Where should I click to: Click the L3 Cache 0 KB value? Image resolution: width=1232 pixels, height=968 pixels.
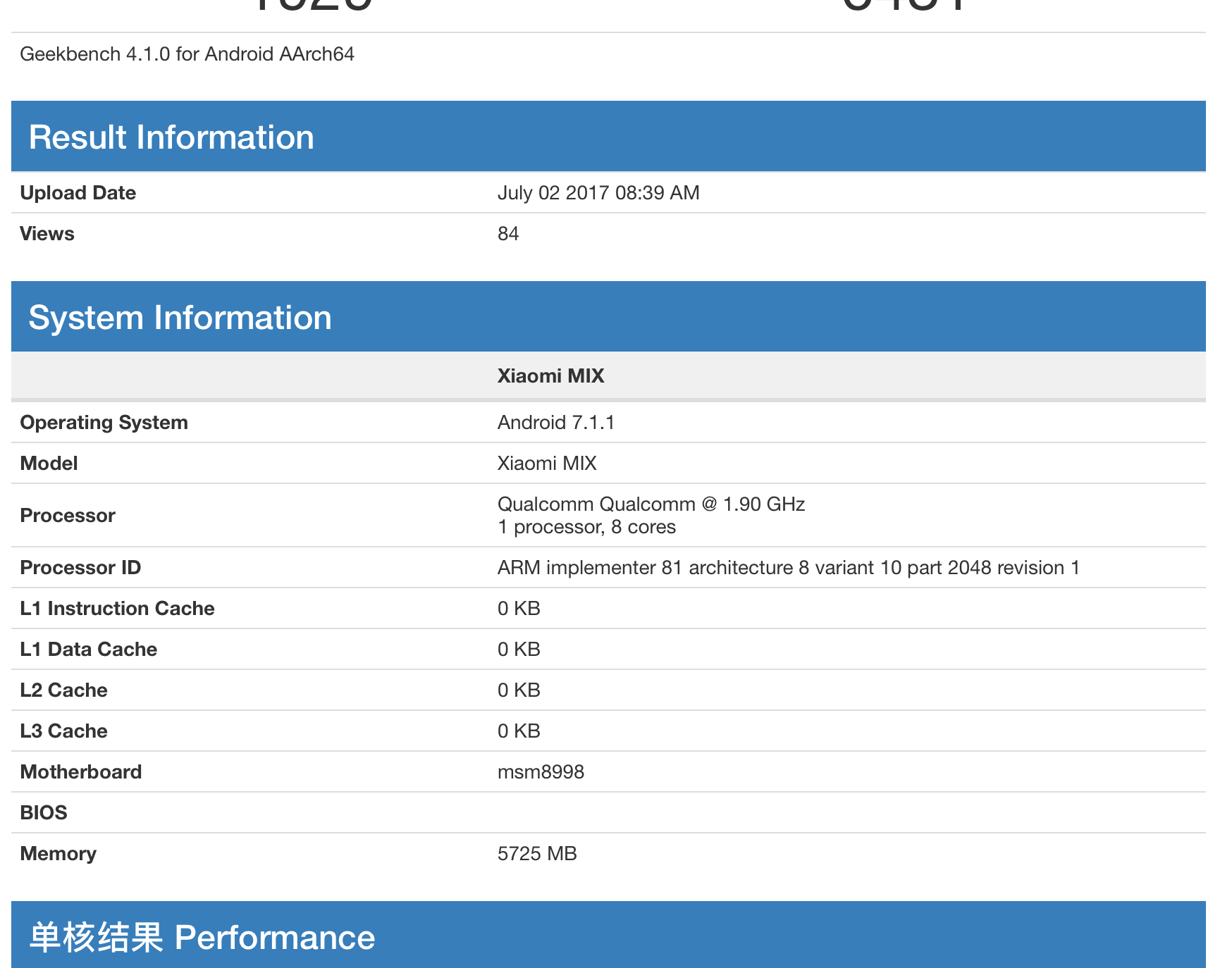click(x=519, y=731)
